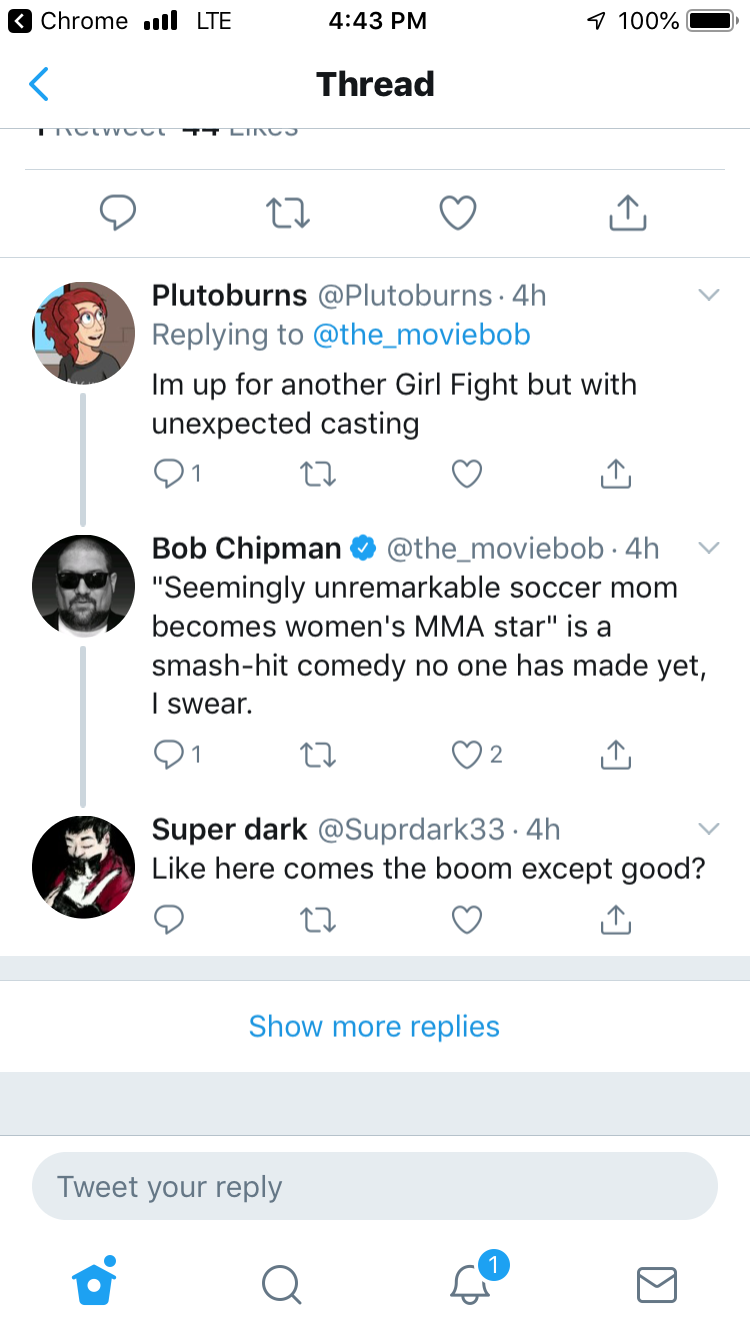Viewport: 750px width, 1334px height.
Task: Focus the Tweet your reply field
Action: tap(375, 1186)
